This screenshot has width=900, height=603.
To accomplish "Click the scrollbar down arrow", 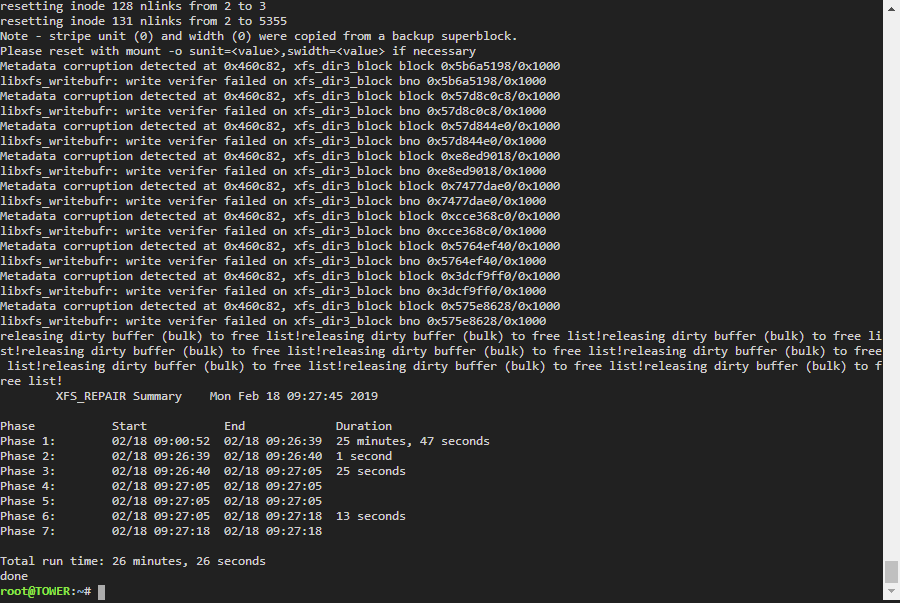I will (891, 592).
